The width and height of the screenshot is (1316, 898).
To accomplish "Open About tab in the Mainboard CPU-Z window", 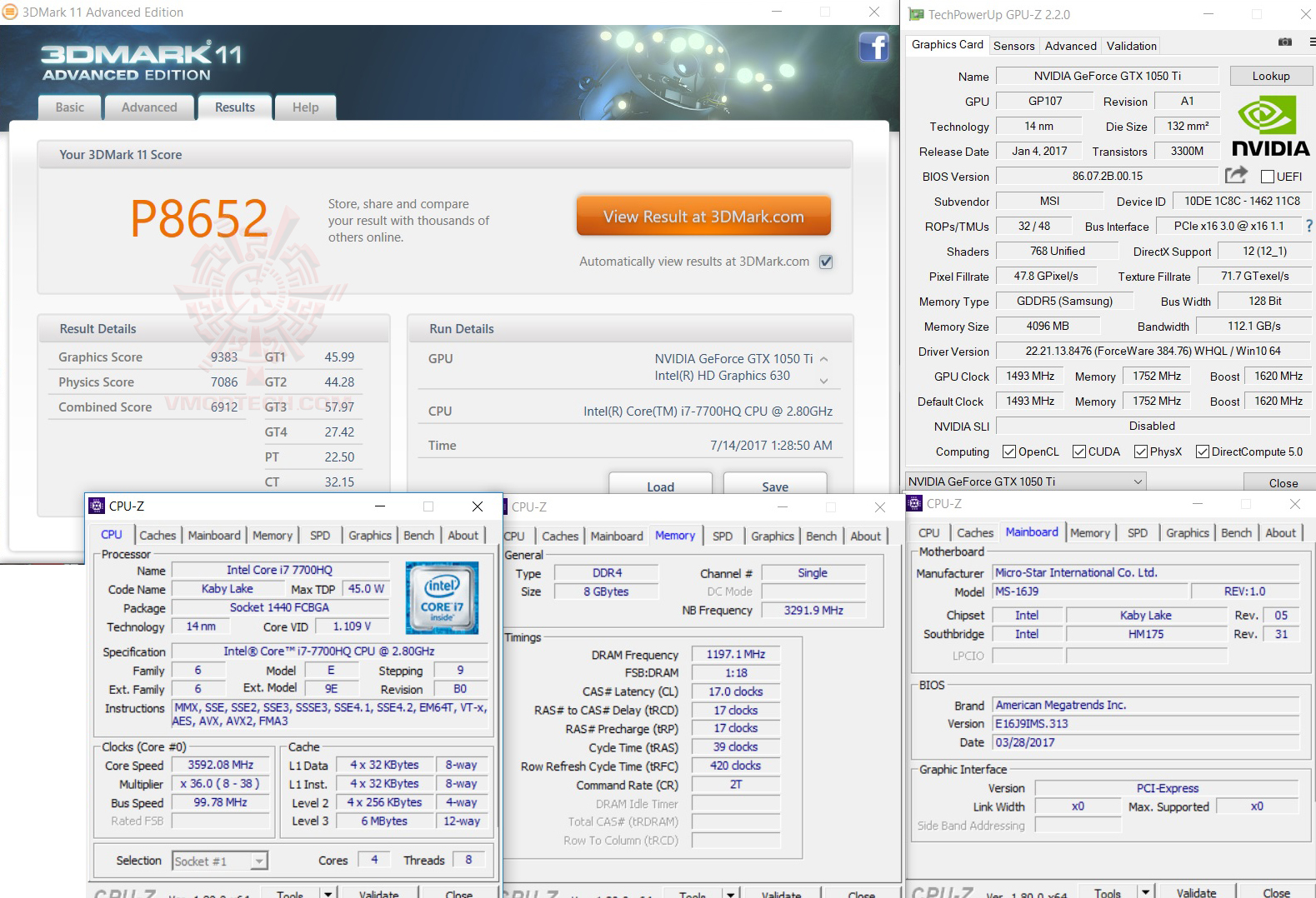I will pos(1281,533).
